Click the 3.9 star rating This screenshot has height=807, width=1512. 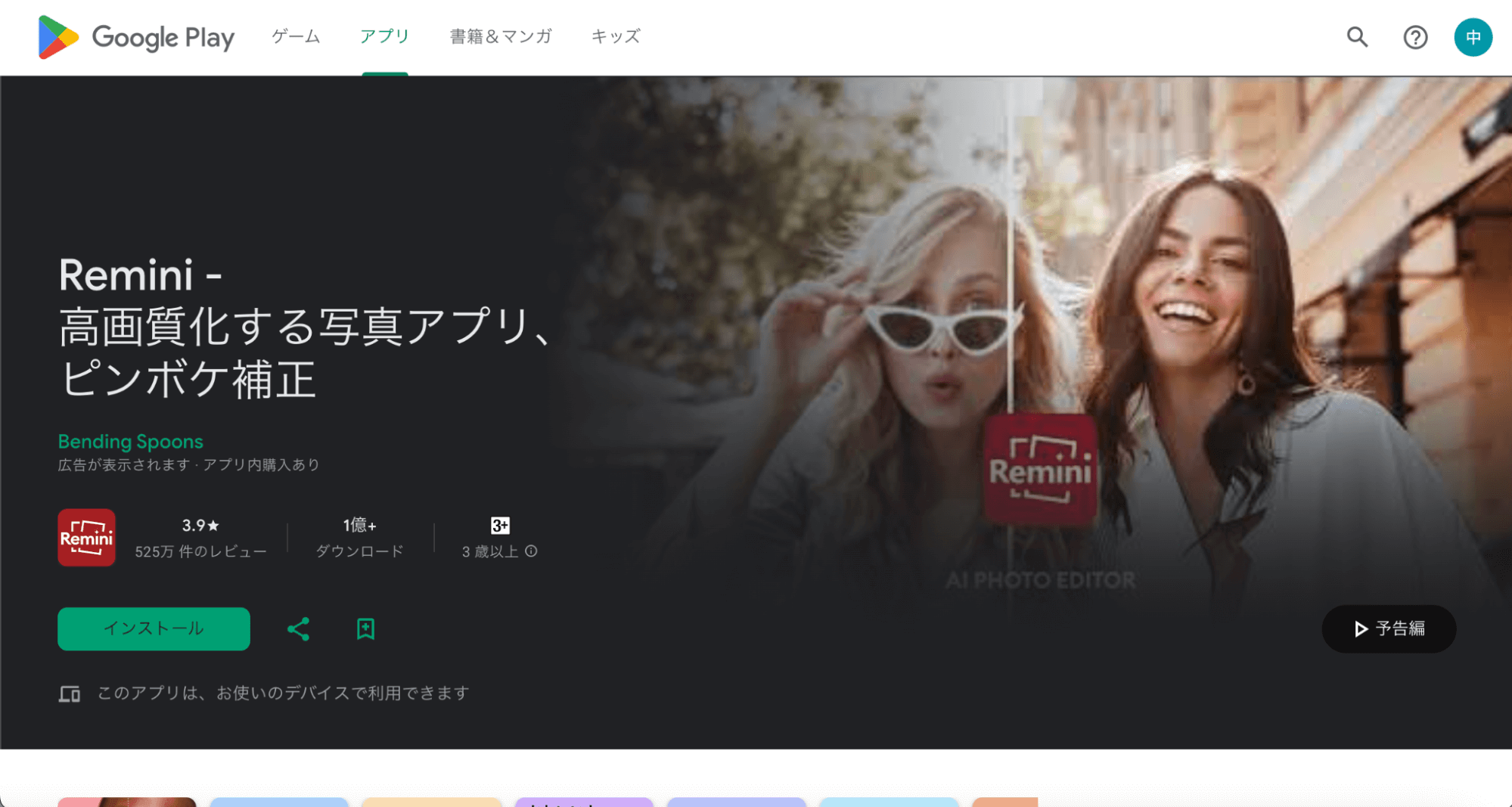pos(200,525)
